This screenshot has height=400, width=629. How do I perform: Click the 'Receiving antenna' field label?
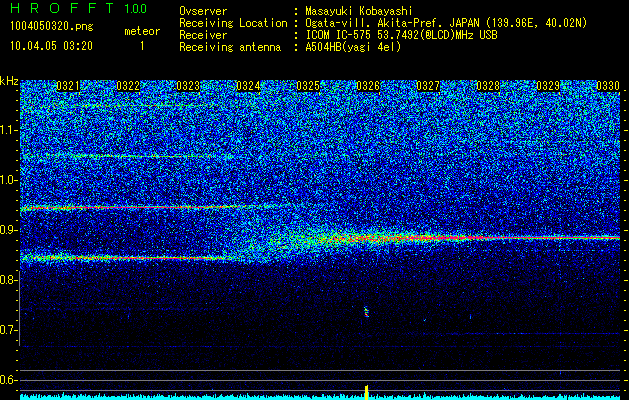click(x=230, y=47)
